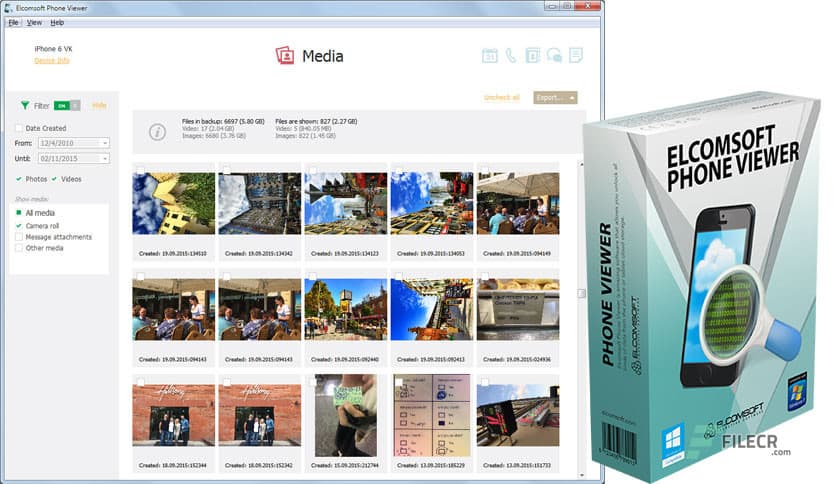836x484 pixels.
Task: Open the thumbnail created 19.09.2015:094143 in first column
Action: coord(173,309)
